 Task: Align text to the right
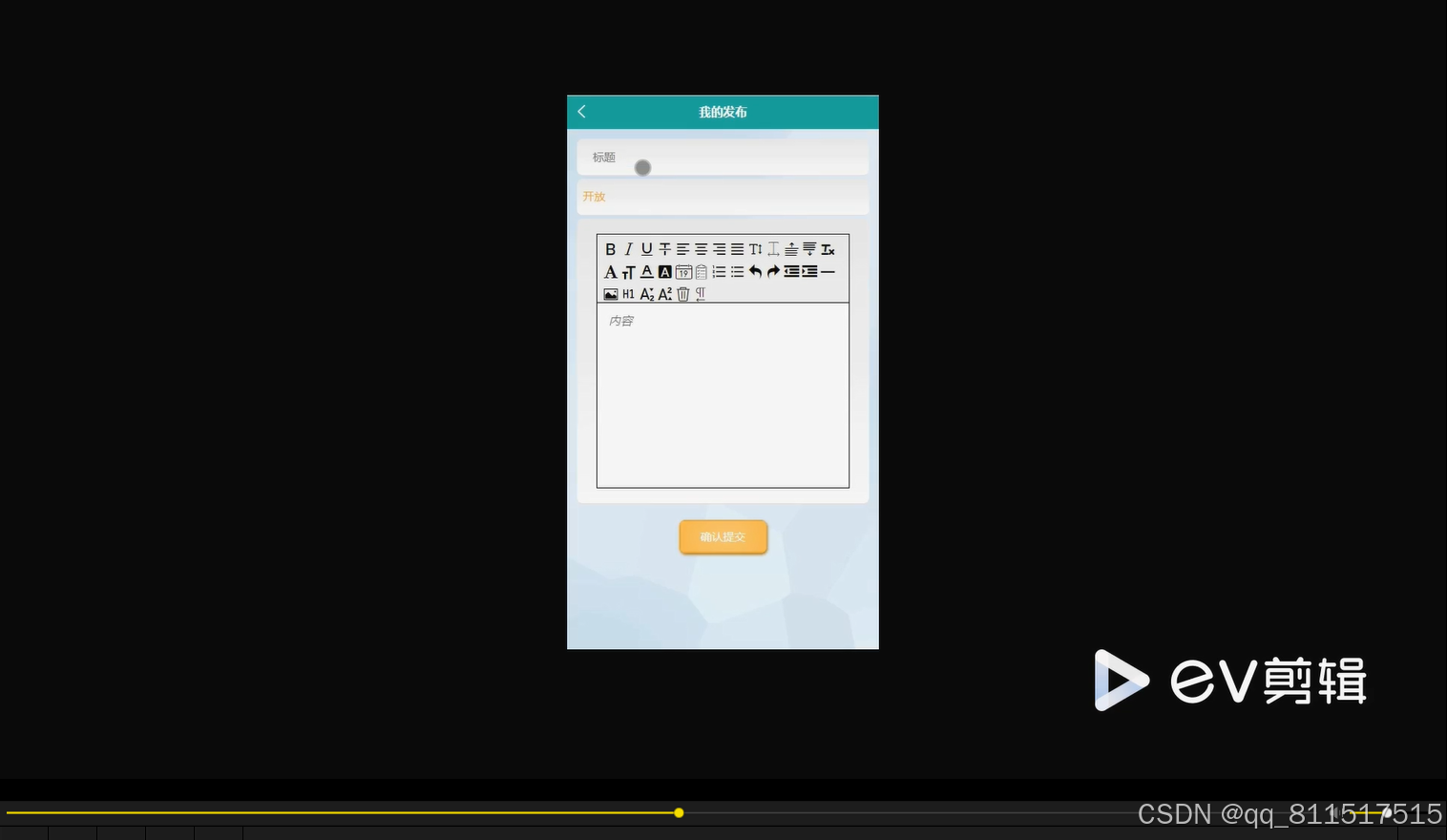(720, 249)
